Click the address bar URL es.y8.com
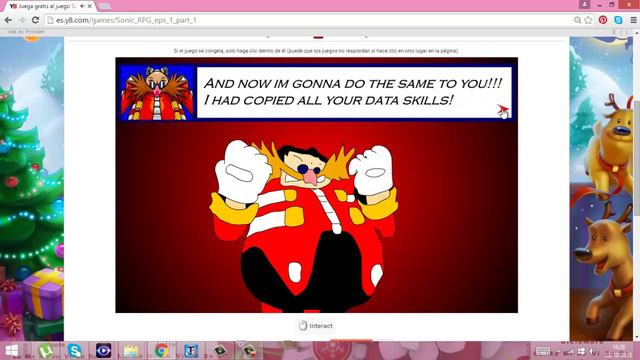This screenshot has width=640, height=360. pos(126,20)
